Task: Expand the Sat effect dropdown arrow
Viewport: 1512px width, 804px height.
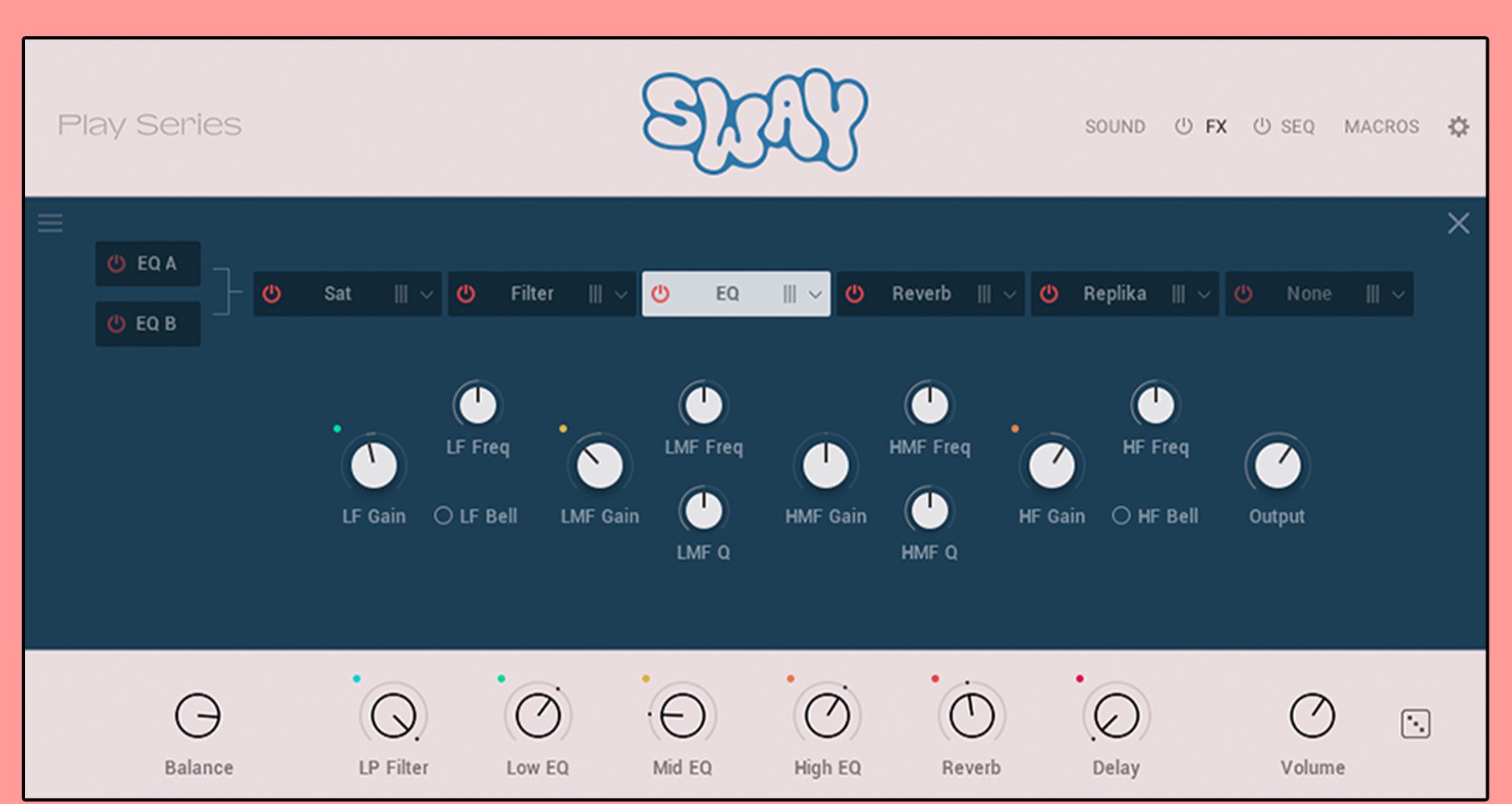Action: point(427,294)
